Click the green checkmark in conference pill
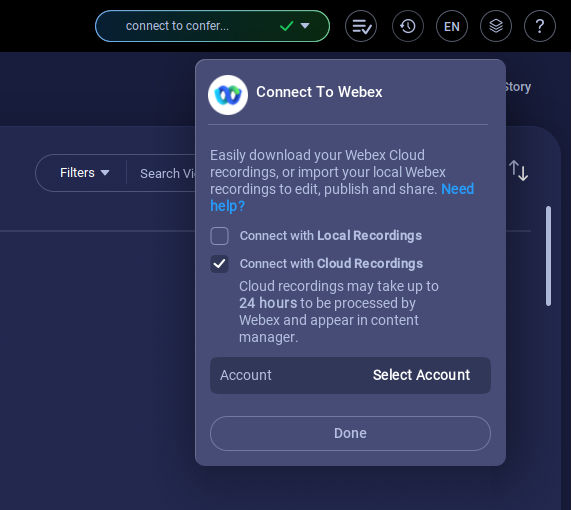The height and width of the screenshot is (510, 572). [x=286, y=26]
